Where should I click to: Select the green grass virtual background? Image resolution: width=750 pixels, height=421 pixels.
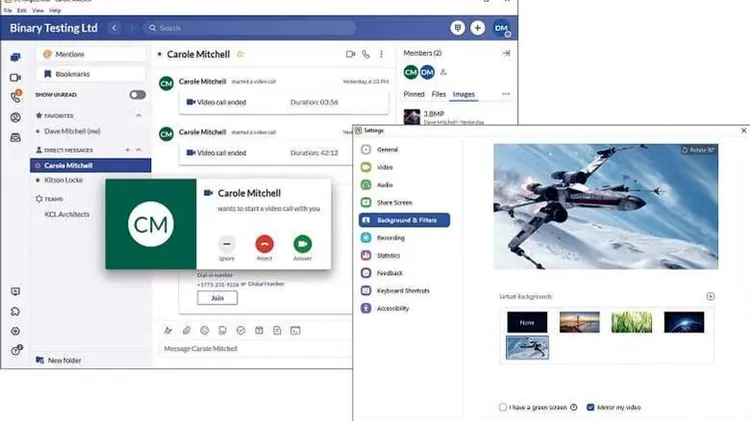[x=632, y=322]
